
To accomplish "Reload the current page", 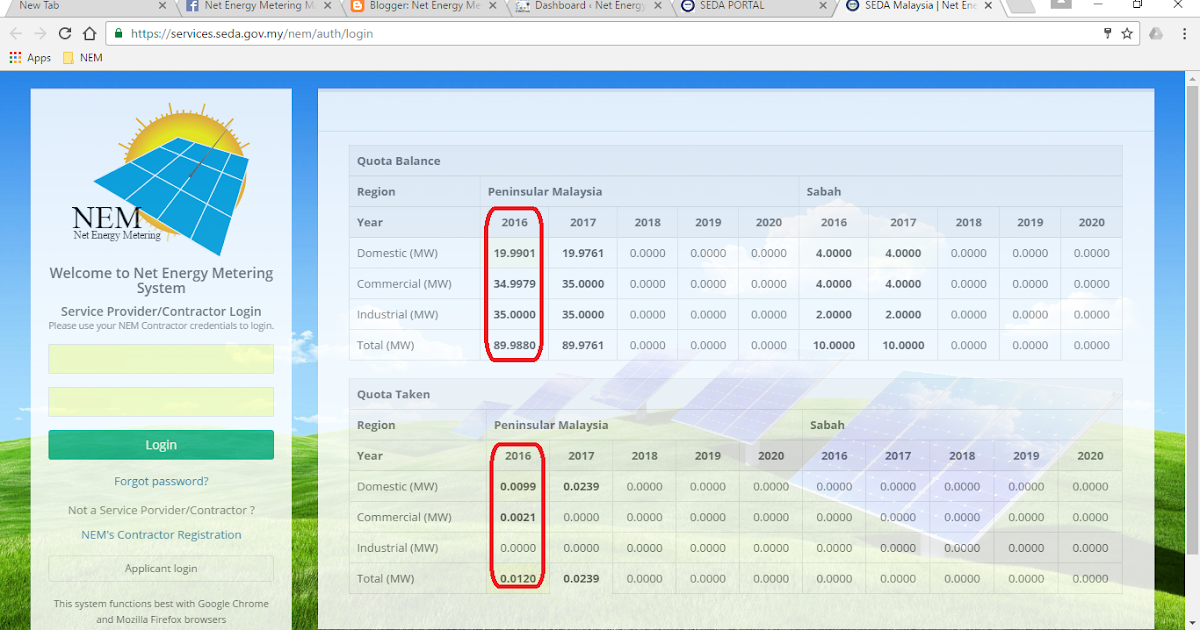I will (64, 33).
